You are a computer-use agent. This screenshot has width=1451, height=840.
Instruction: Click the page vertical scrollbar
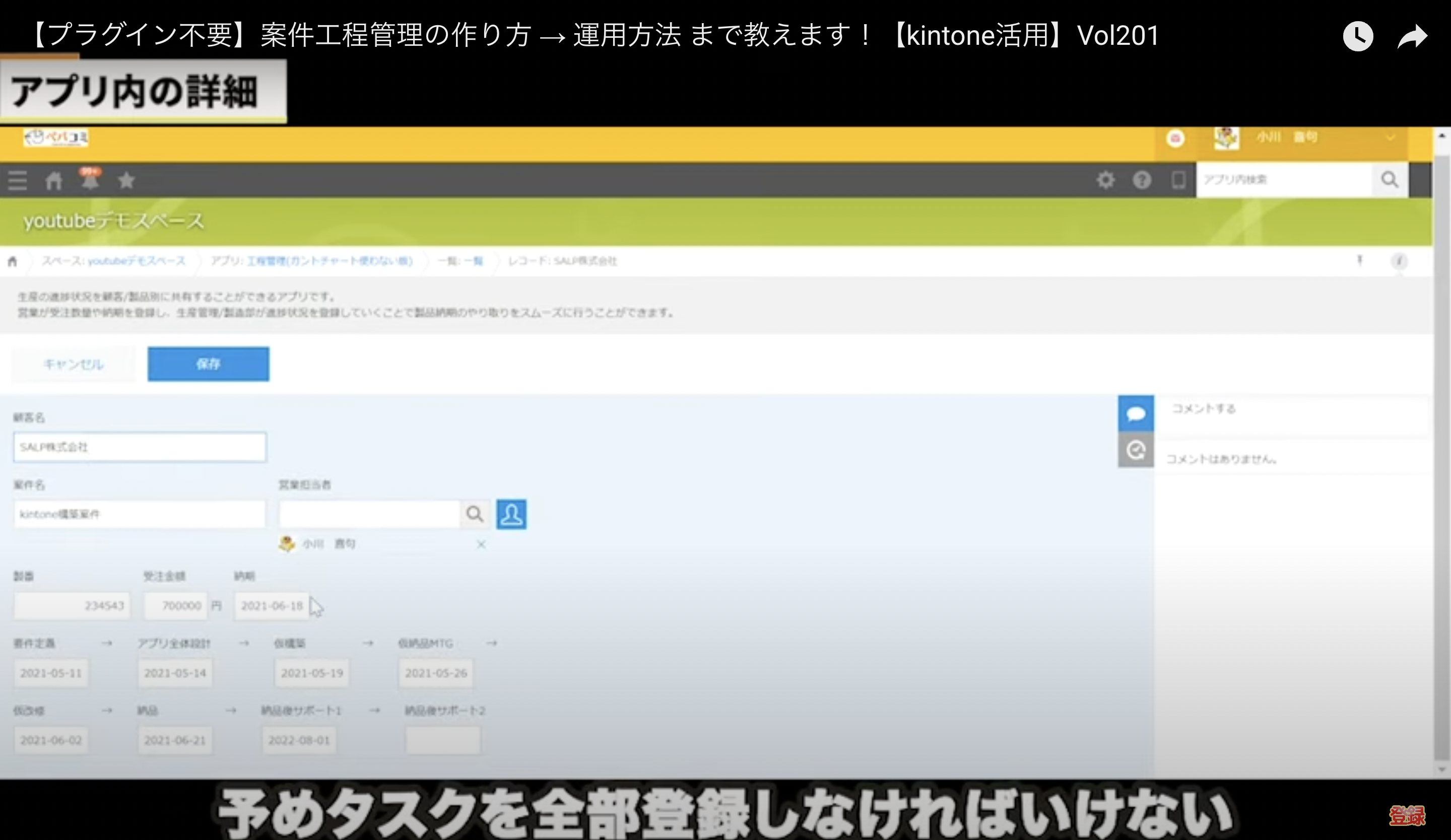[x=1441, y=449]
